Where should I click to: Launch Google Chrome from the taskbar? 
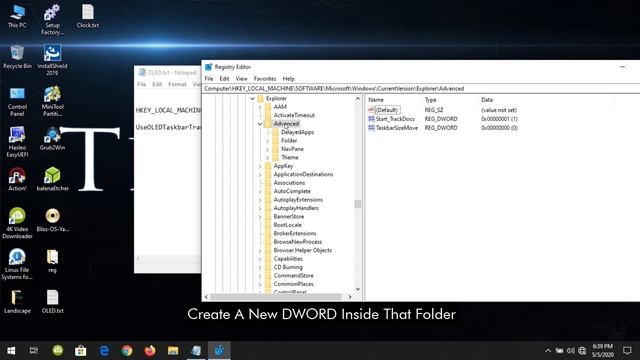(127, 351)
